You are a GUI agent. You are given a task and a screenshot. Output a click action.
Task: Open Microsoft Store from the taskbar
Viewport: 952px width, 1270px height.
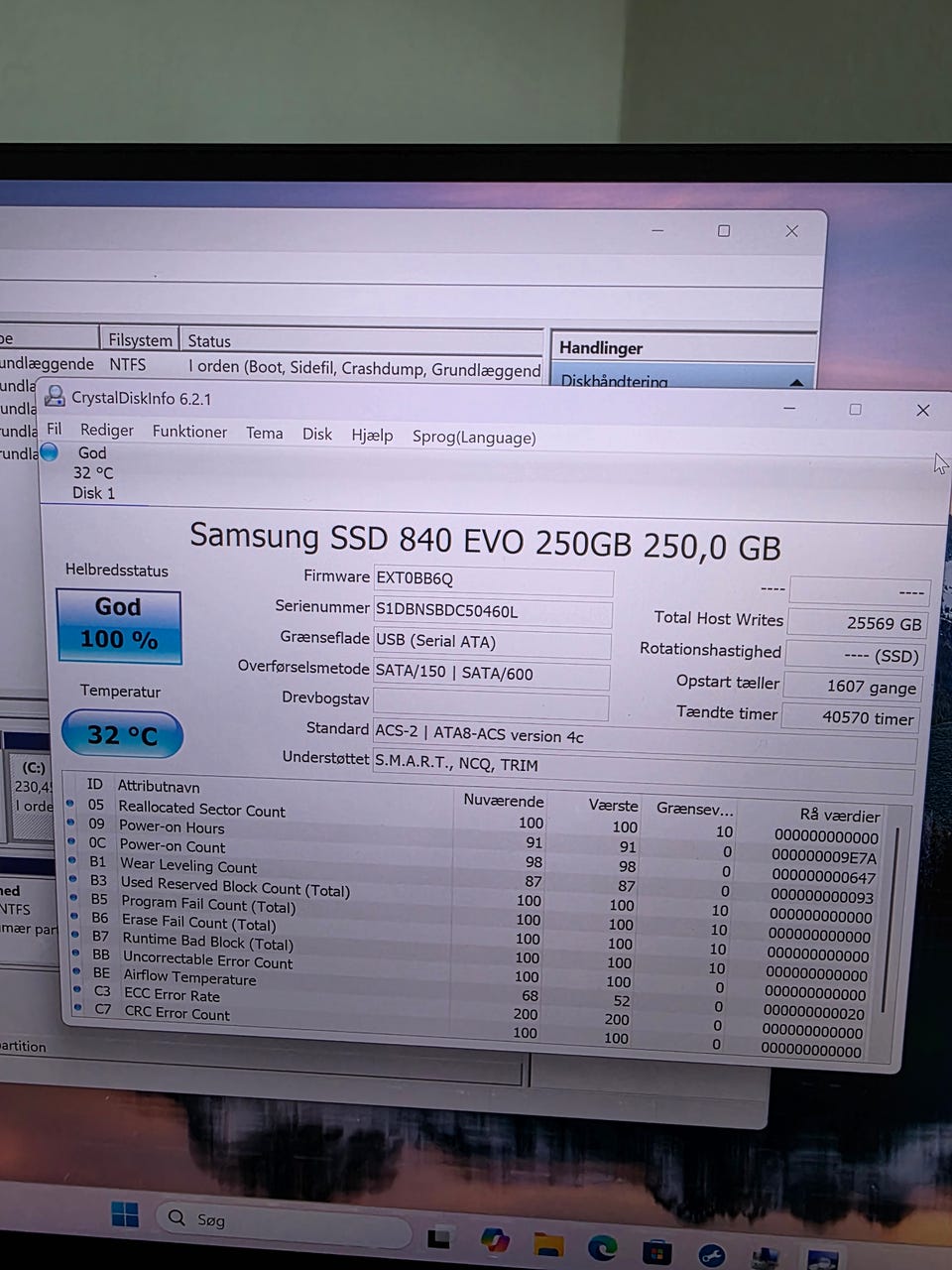[x=656, y=1252]
